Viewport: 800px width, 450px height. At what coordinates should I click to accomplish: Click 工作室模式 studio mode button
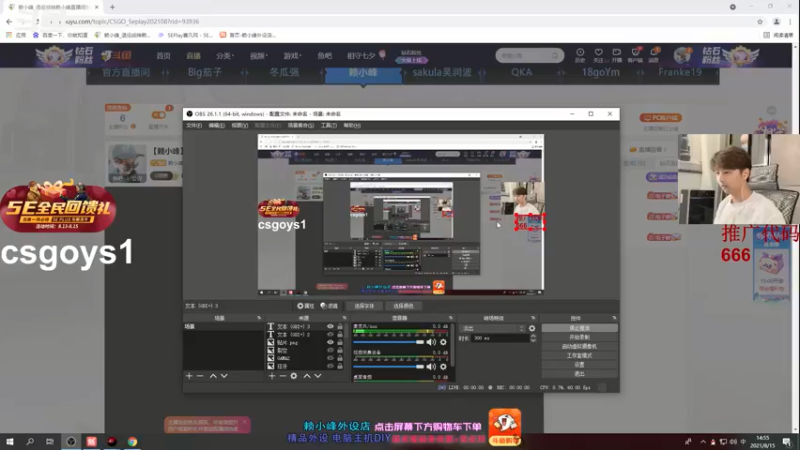click(580, 356)
